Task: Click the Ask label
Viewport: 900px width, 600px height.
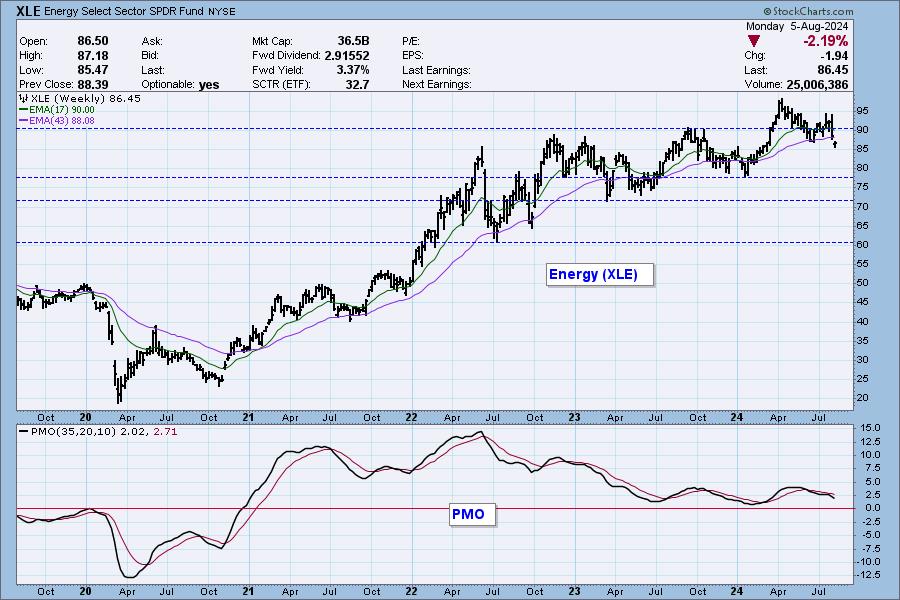Action: (x=152, y=41)
